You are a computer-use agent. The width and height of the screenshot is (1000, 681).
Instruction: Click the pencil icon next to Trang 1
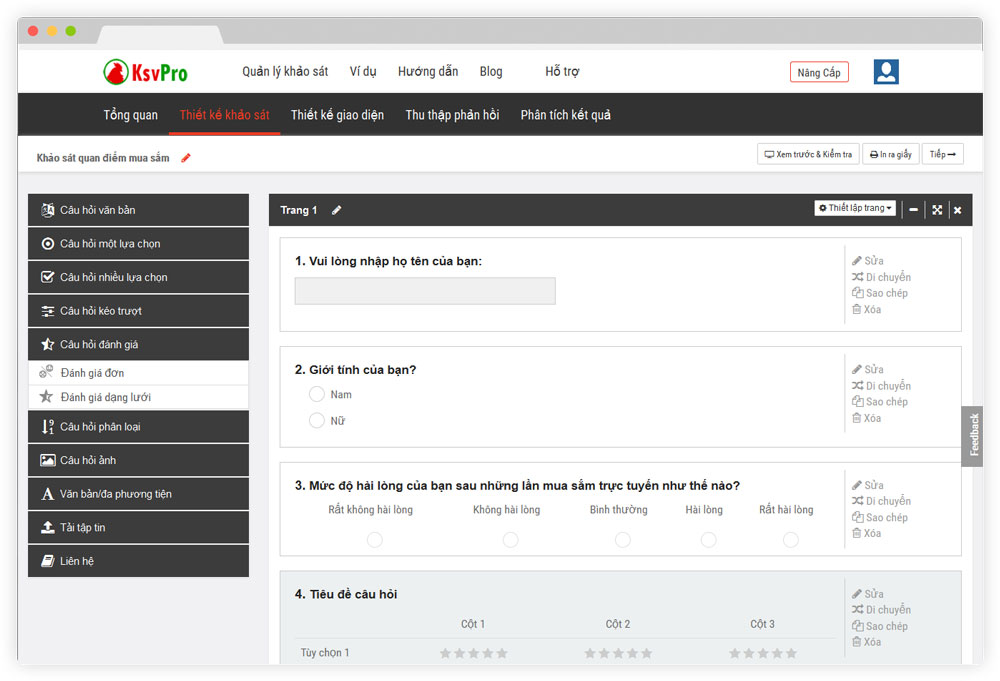coord(336,210)
